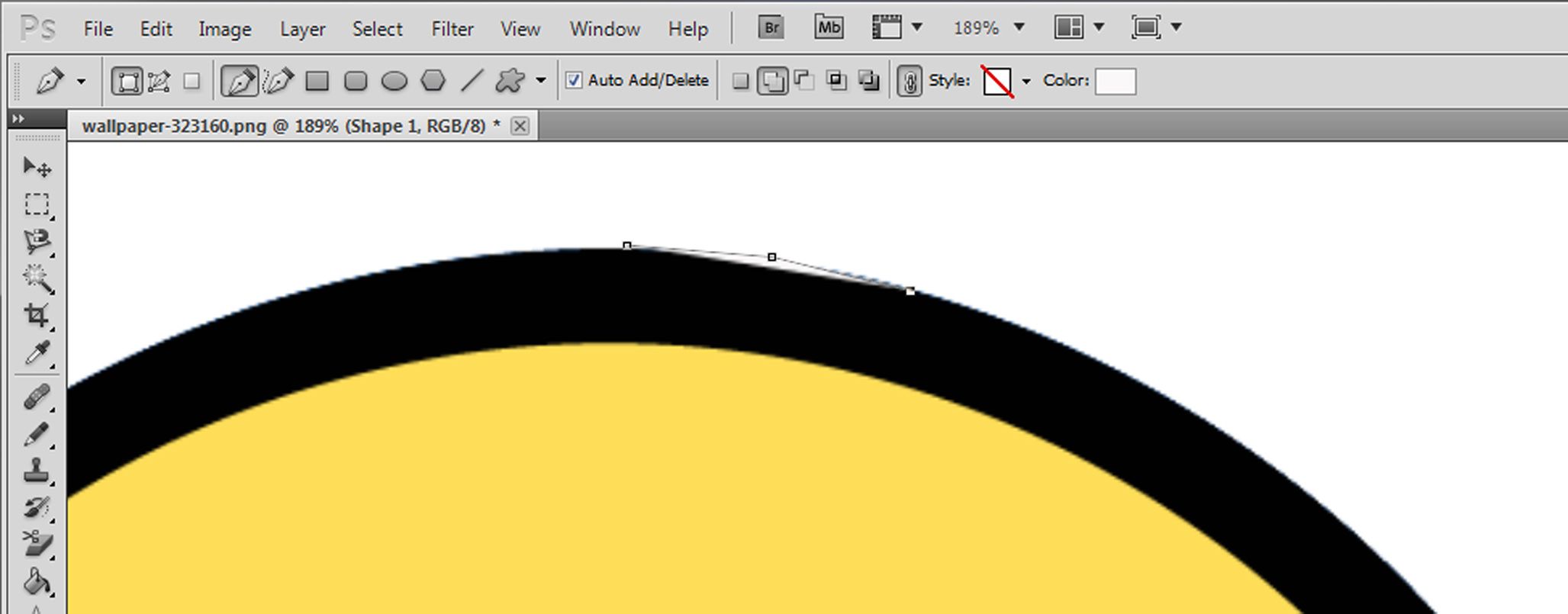Screen dimensions: 1568x614
Task: Open the Window menu
Action: (x=604, y=29)
